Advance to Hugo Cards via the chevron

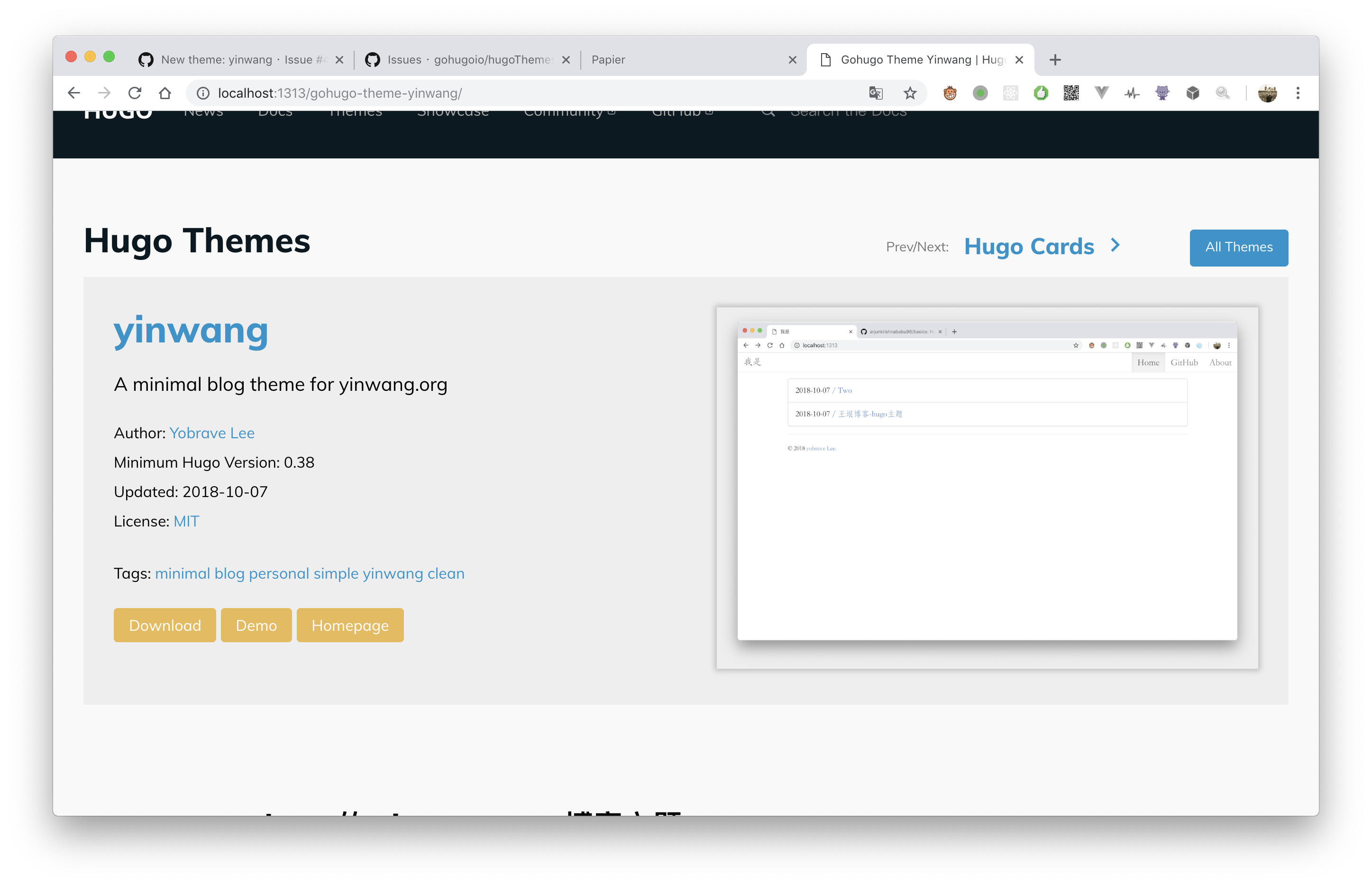1116,246
